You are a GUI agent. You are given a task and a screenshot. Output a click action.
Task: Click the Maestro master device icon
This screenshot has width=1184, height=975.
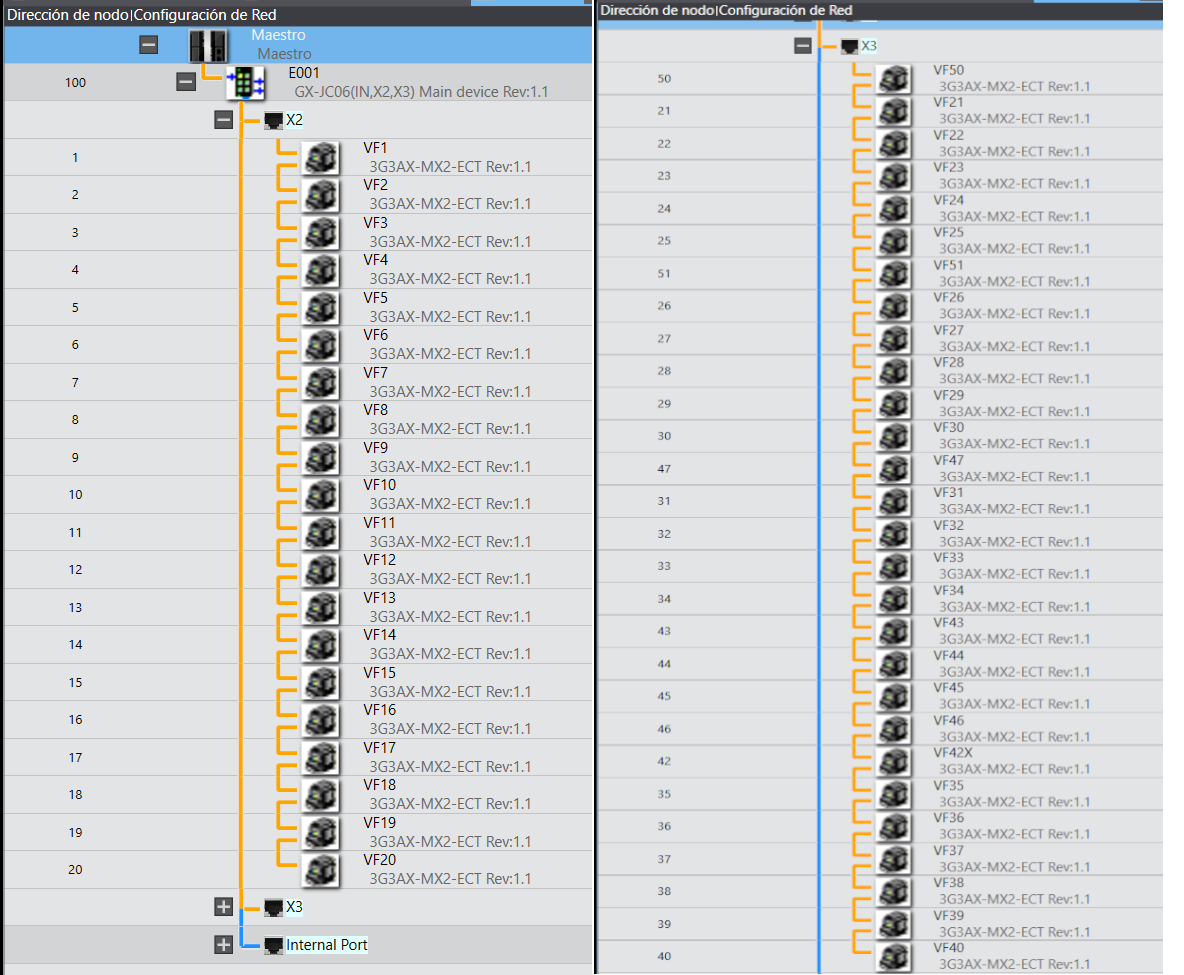click(209, 44)
